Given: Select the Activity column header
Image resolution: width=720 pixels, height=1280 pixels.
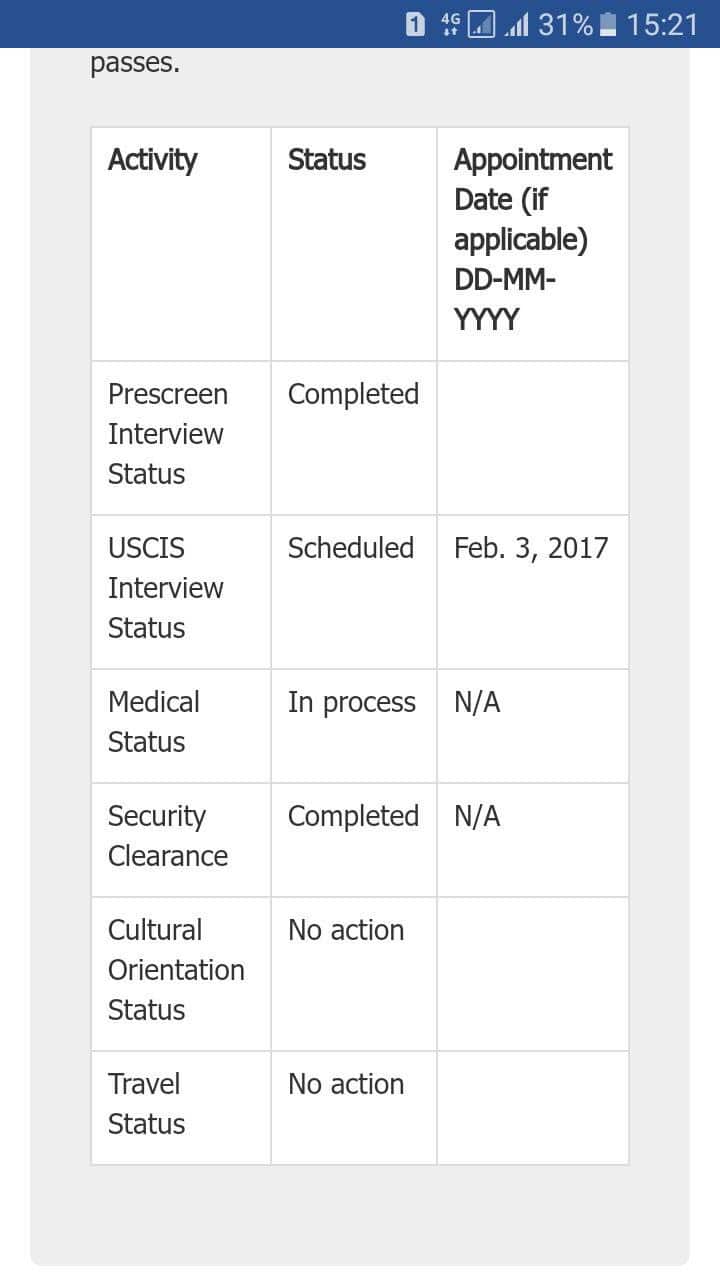Looking at the screenshot, I should 152,160.
